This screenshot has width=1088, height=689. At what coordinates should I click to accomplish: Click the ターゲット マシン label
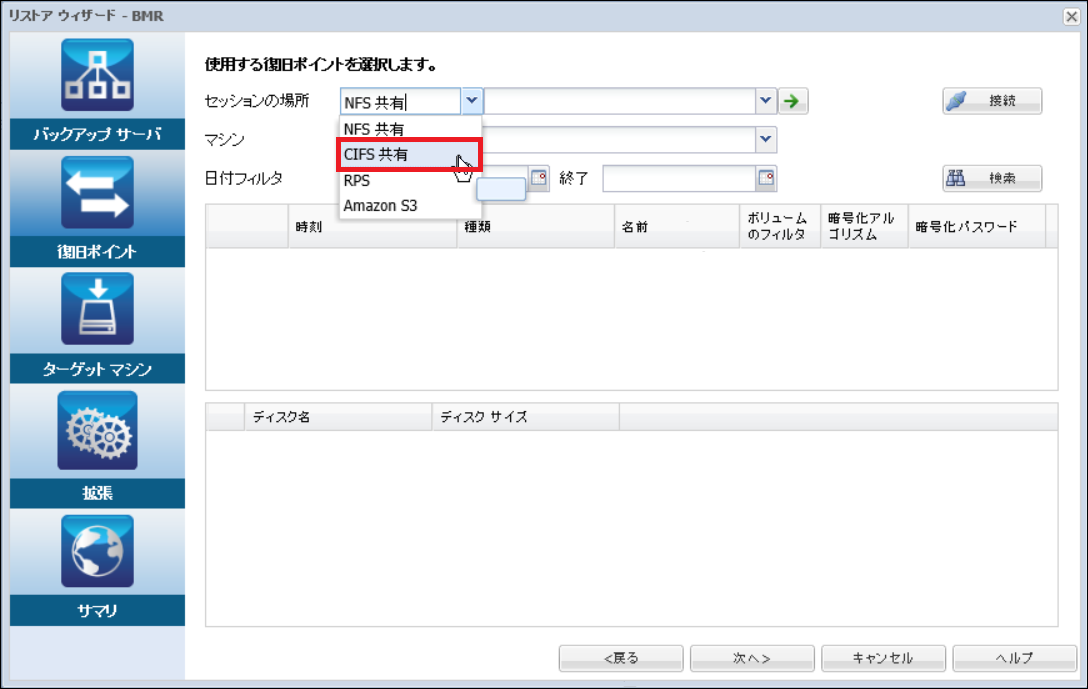point(97,369)
